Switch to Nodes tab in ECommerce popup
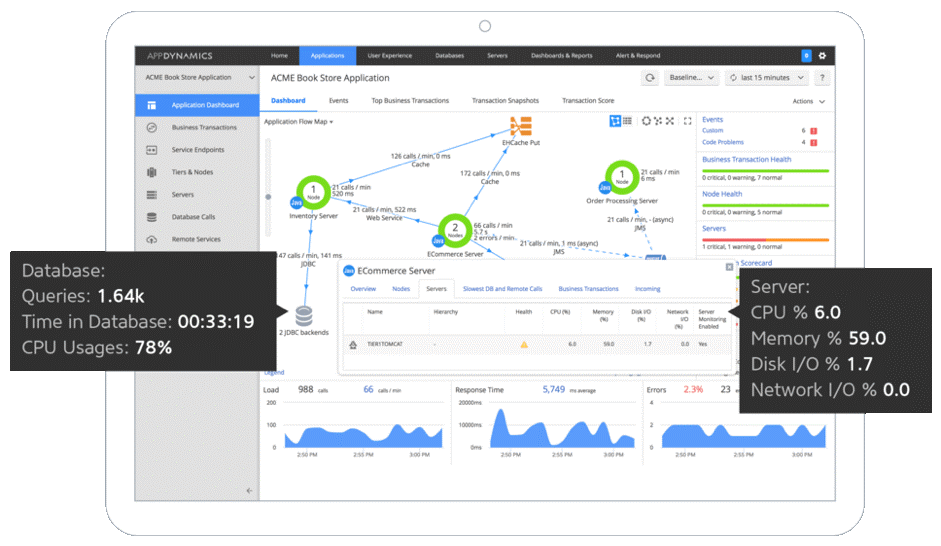 point(401,289)
